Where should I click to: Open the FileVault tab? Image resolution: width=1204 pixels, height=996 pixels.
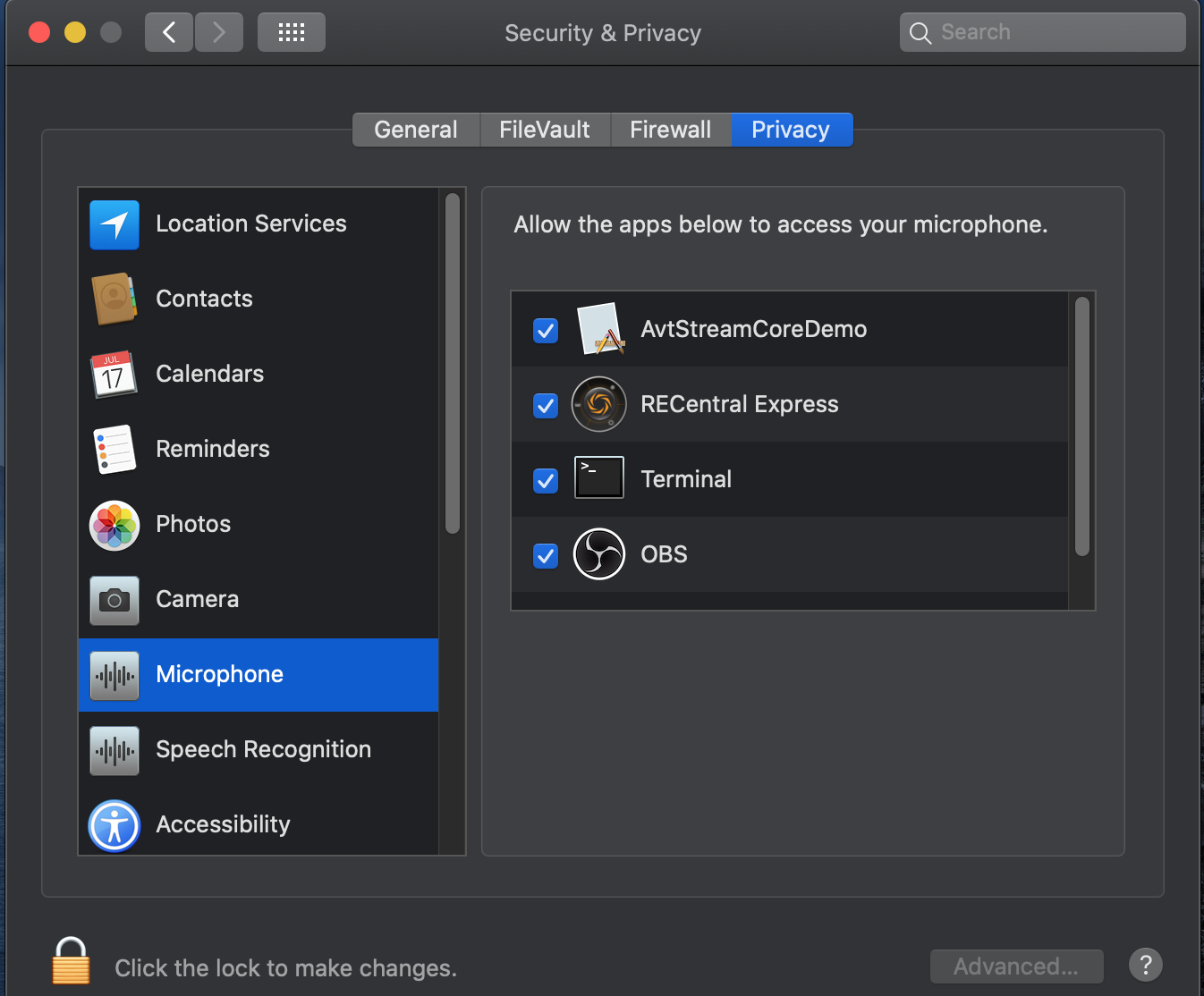click(545, 129)
